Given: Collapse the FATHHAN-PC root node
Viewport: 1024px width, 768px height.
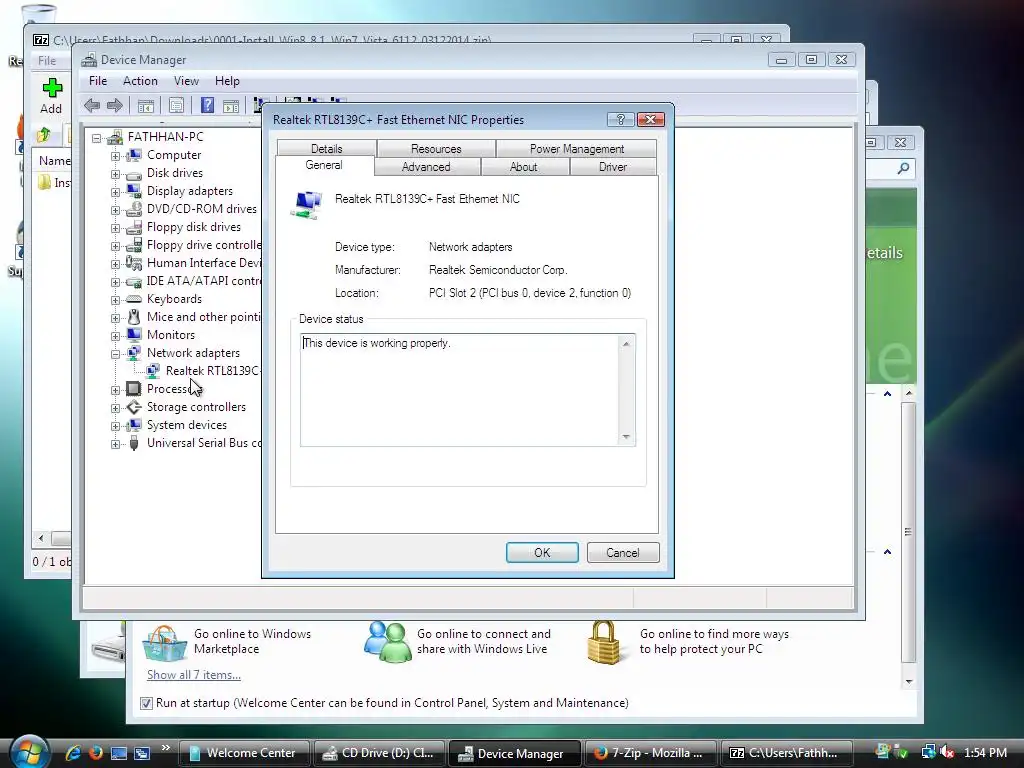Looking at the screenshot, I should click(x=97, y=138).
